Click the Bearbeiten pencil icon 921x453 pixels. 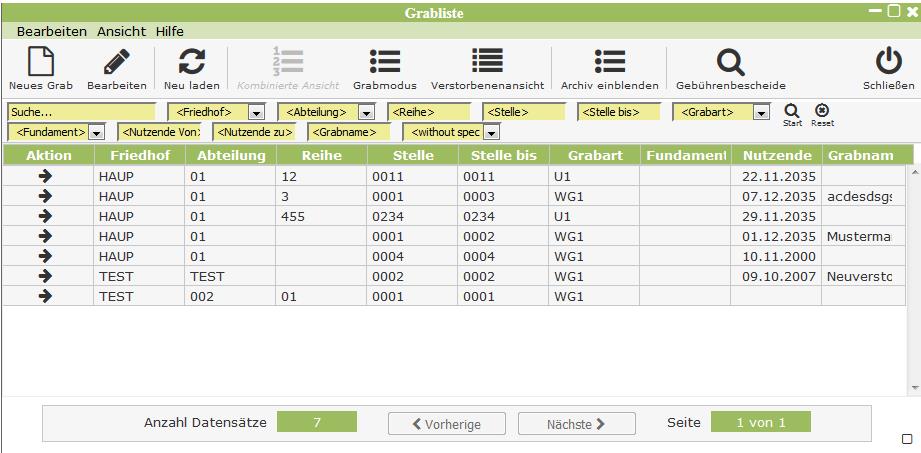tap(116, 62)
